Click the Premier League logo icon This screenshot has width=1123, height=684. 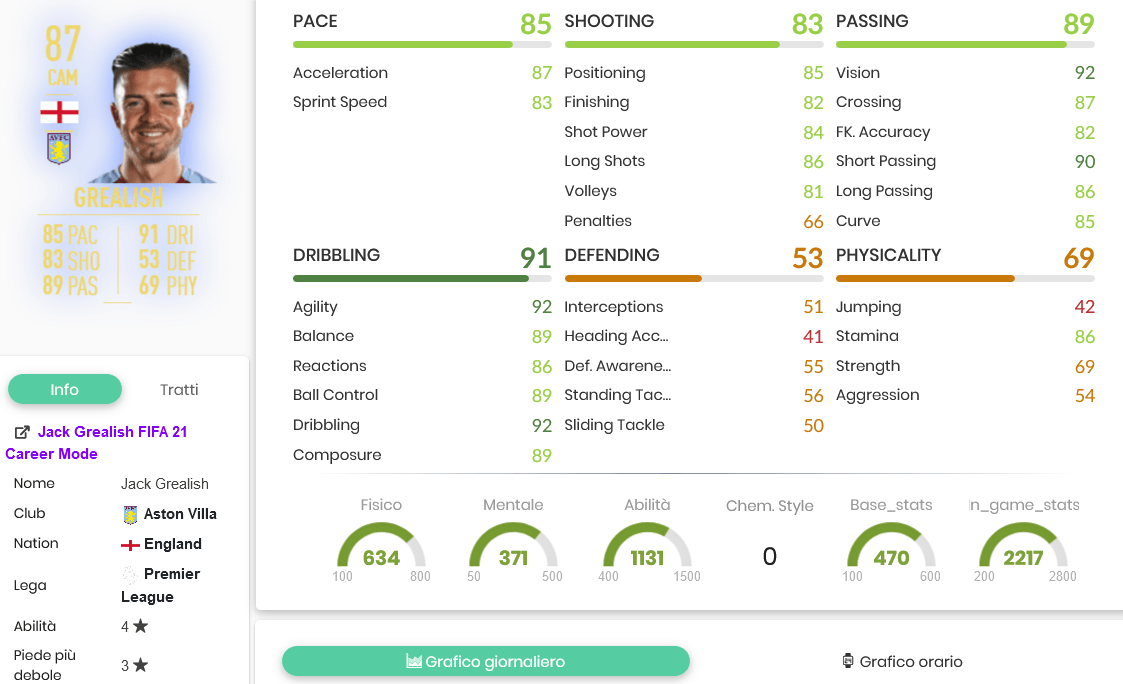(x=130, y=574)
